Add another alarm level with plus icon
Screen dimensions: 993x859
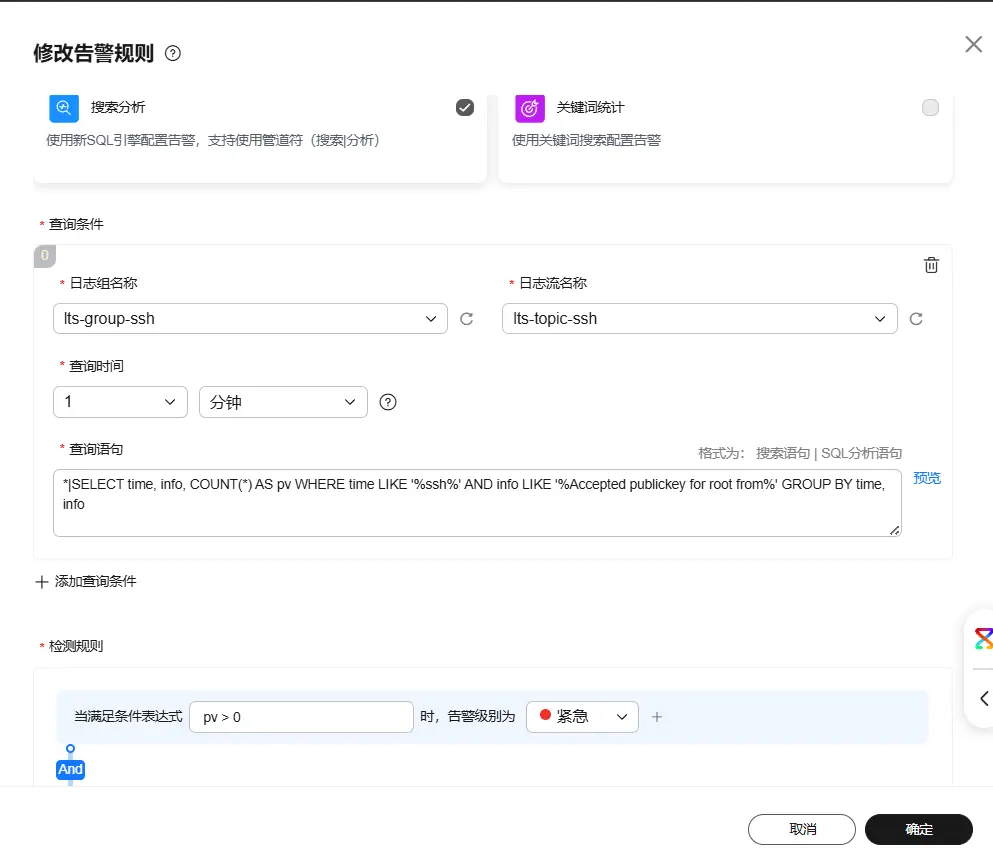coord(657,717)
